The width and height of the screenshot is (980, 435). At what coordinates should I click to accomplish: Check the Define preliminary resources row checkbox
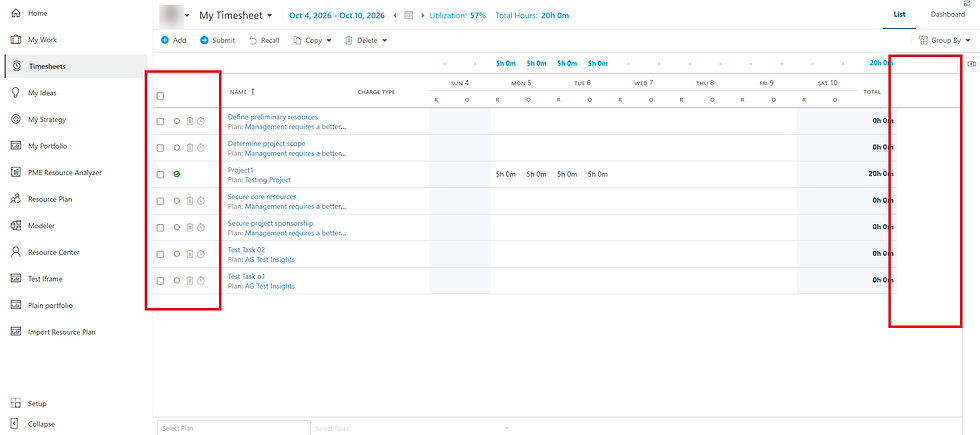click(x=160, y=122)
